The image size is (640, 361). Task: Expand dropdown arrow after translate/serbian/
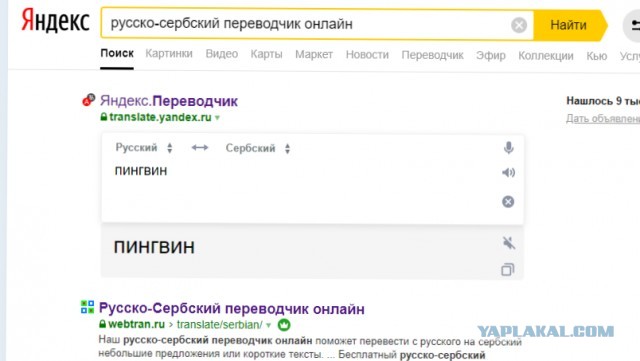[x=269, y=325]
